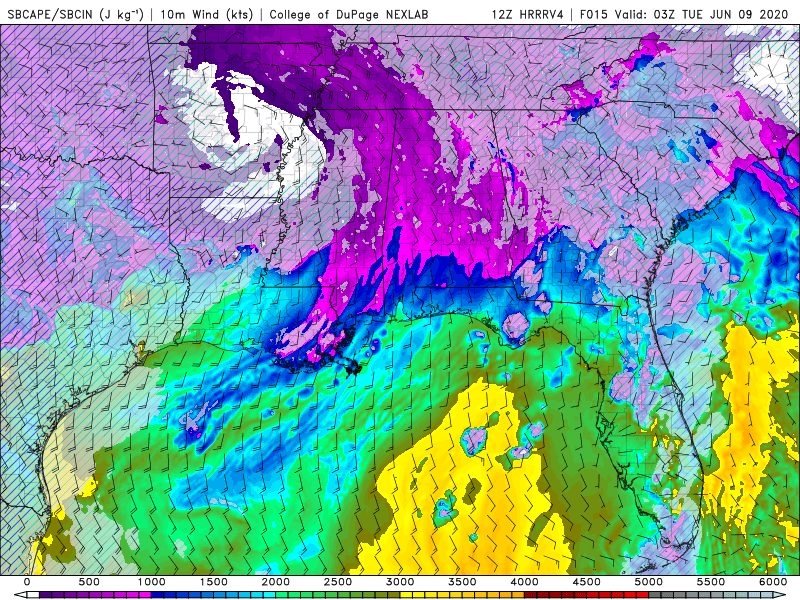The height and width of the screenshot is (600, 800).
Task: Click the College of DuPage NEXLAB label
Action: (x=348, y=14)
